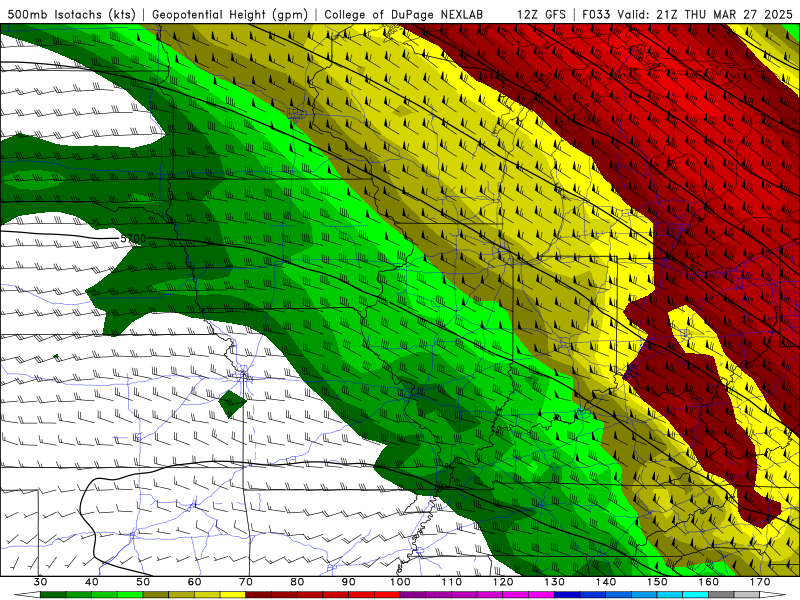Select the olive 50-55 kt legend swatch
Image resolution: width=800 pixels, height=600 pixels.
(156, 595)
